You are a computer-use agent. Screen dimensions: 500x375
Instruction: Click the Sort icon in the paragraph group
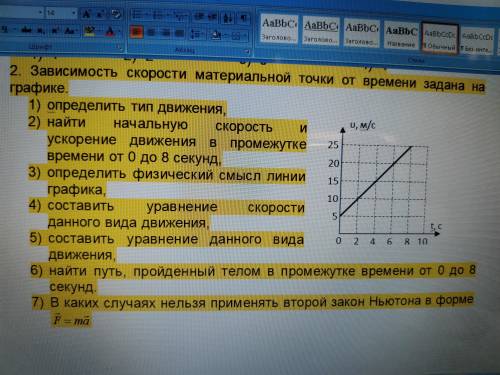[228, 18]
